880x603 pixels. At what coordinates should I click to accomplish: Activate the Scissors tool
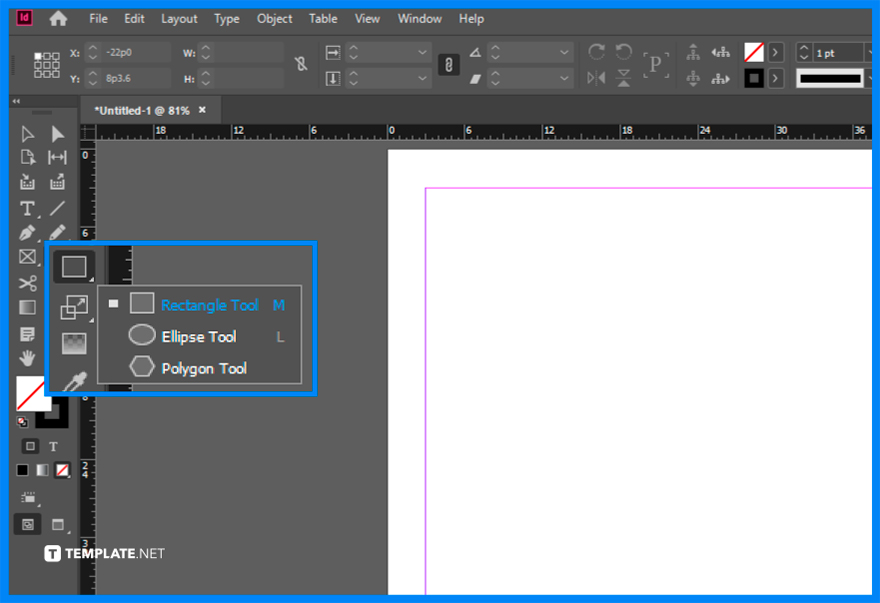coord(27,282)
